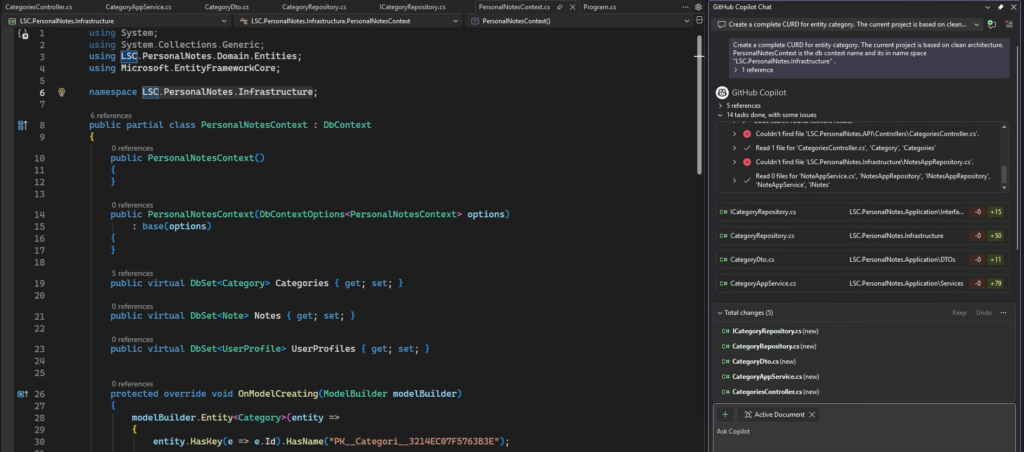Click the code editor vertical scrollbar
1024x452 pixels.
pyautogui.click(x=699, y=105)
